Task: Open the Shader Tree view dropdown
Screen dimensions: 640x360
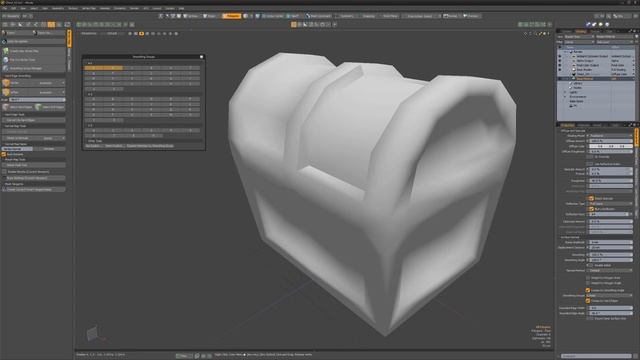Action: (x=579, y=37)
